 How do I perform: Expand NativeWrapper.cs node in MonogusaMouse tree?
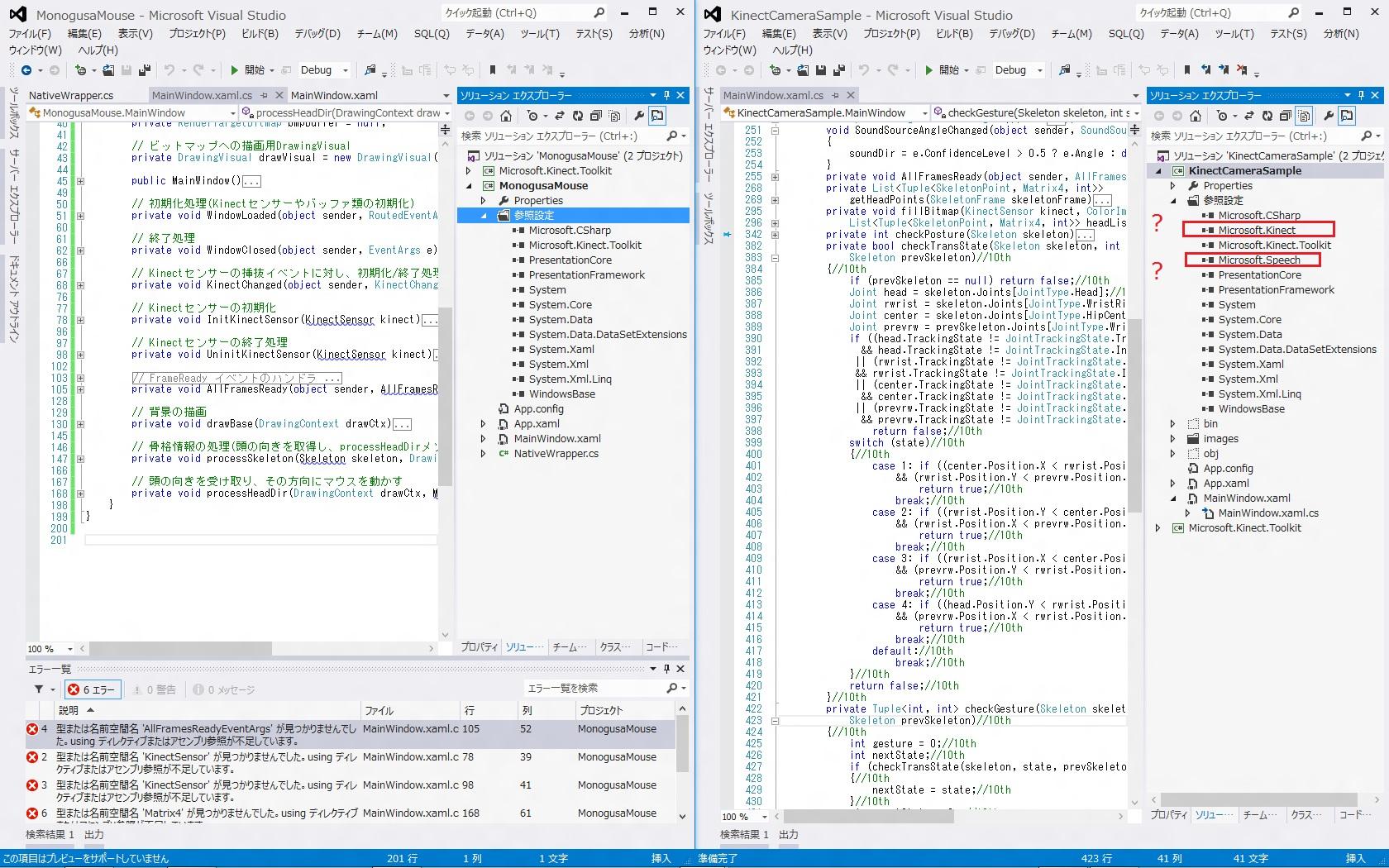tap(483, 454)
